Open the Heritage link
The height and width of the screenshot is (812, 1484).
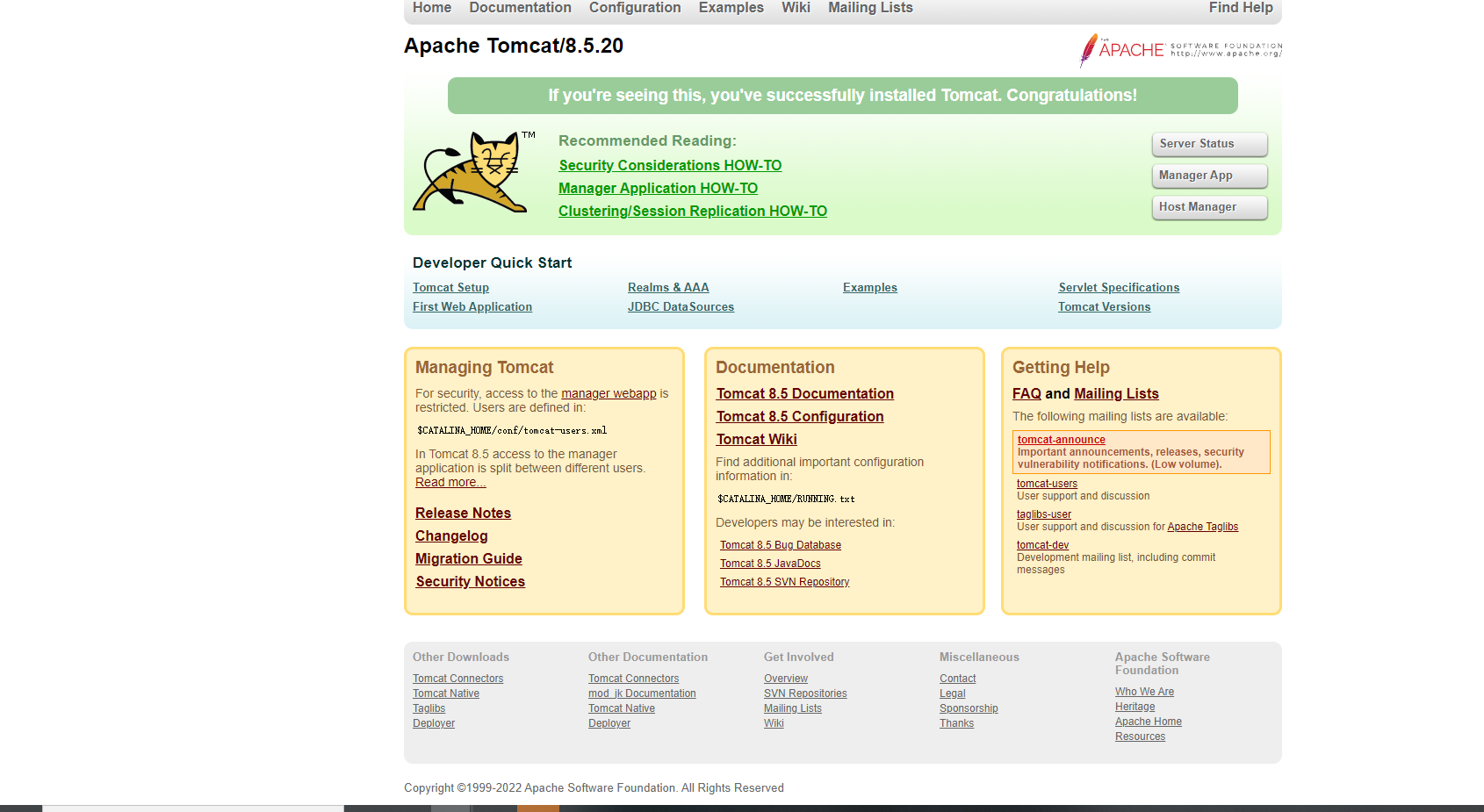click(x=1135, y=707)
